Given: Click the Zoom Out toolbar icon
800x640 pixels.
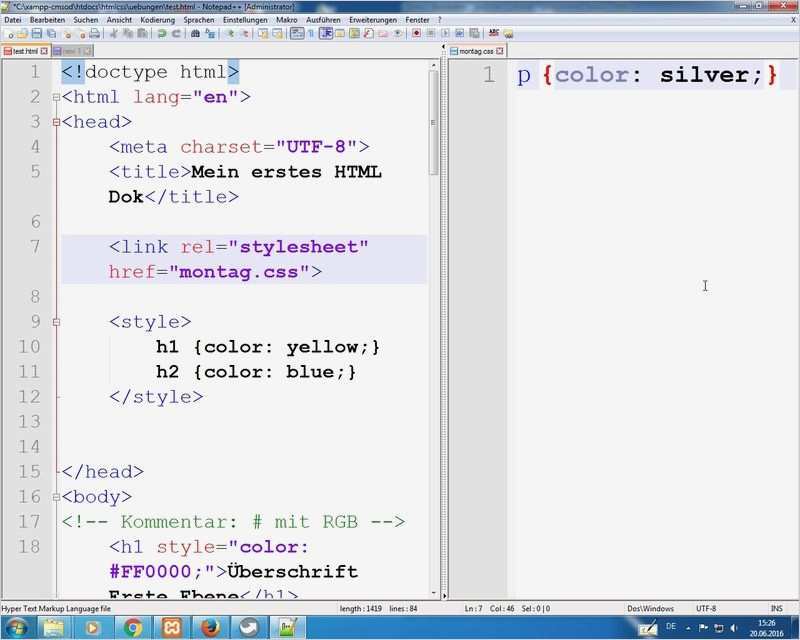Looking at the screenshot, I should coord(244,34).
